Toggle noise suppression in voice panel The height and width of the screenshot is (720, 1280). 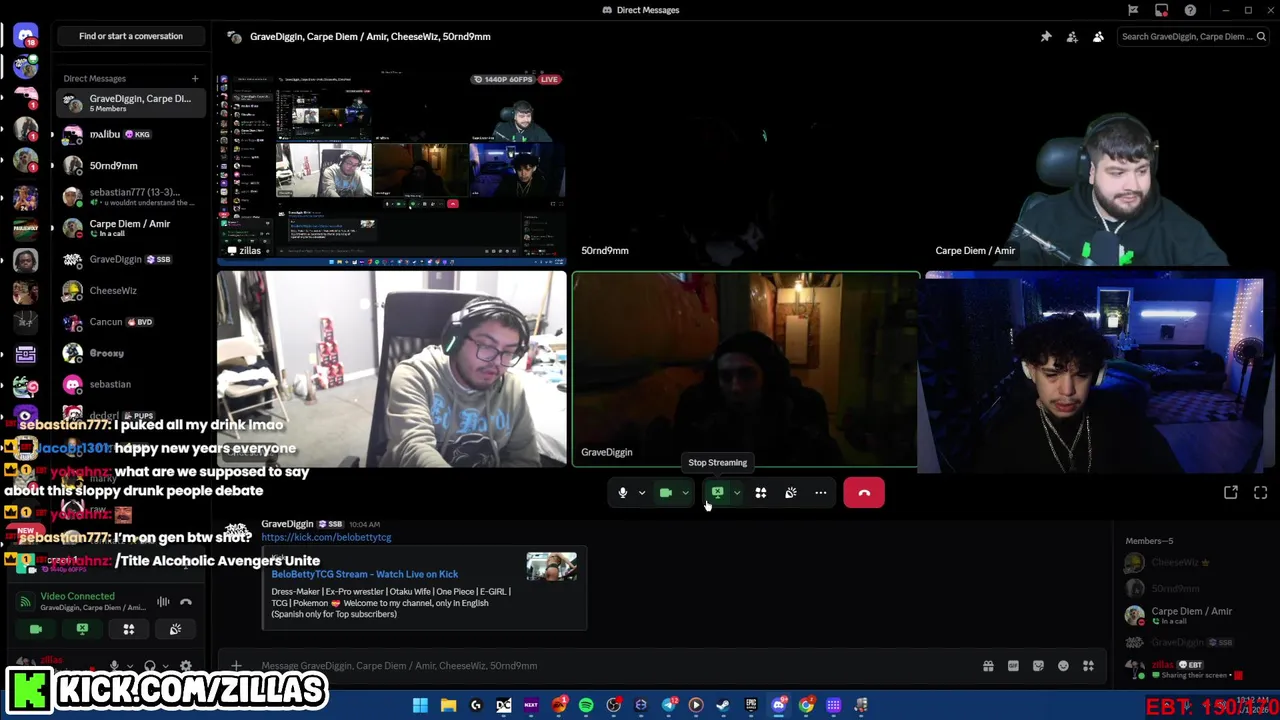pyautogui.click(x=163, y=602)
